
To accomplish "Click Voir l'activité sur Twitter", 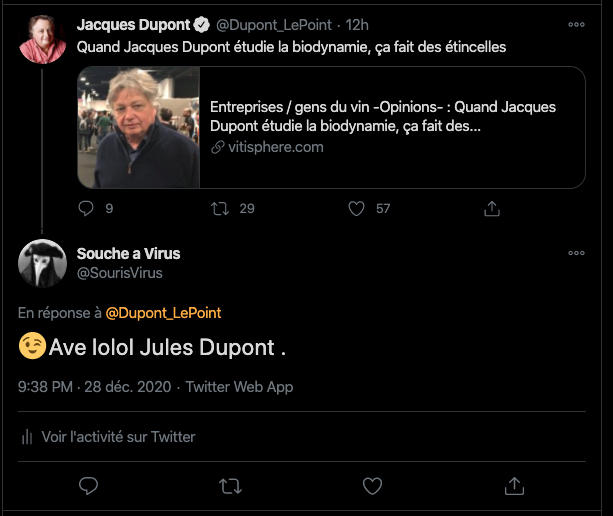I will (x=118, y=437).
